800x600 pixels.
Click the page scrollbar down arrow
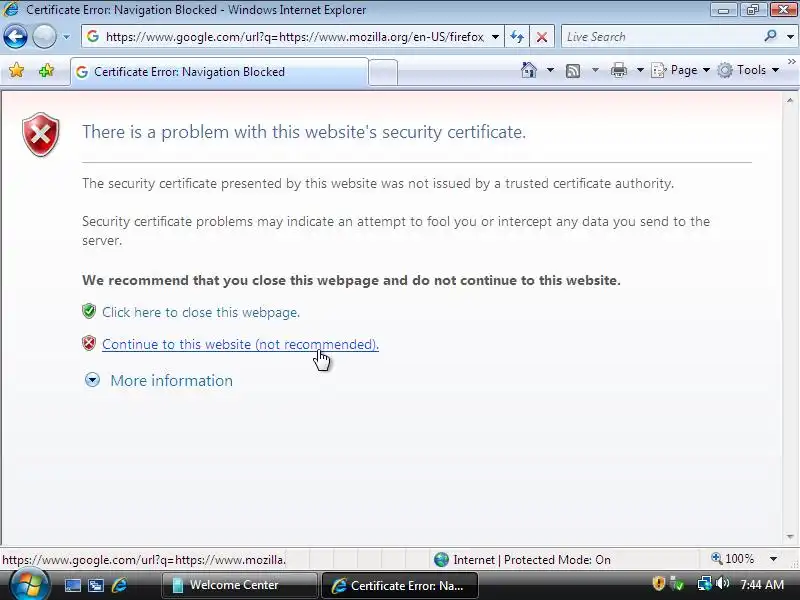click(x=790, y=536)
